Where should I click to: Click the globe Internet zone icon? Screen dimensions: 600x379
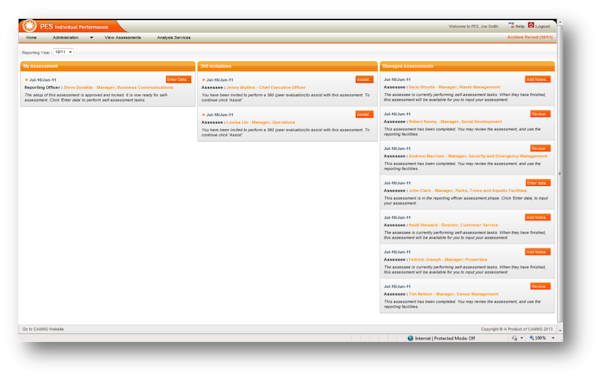pyautogui.click(x=410, y=338)
